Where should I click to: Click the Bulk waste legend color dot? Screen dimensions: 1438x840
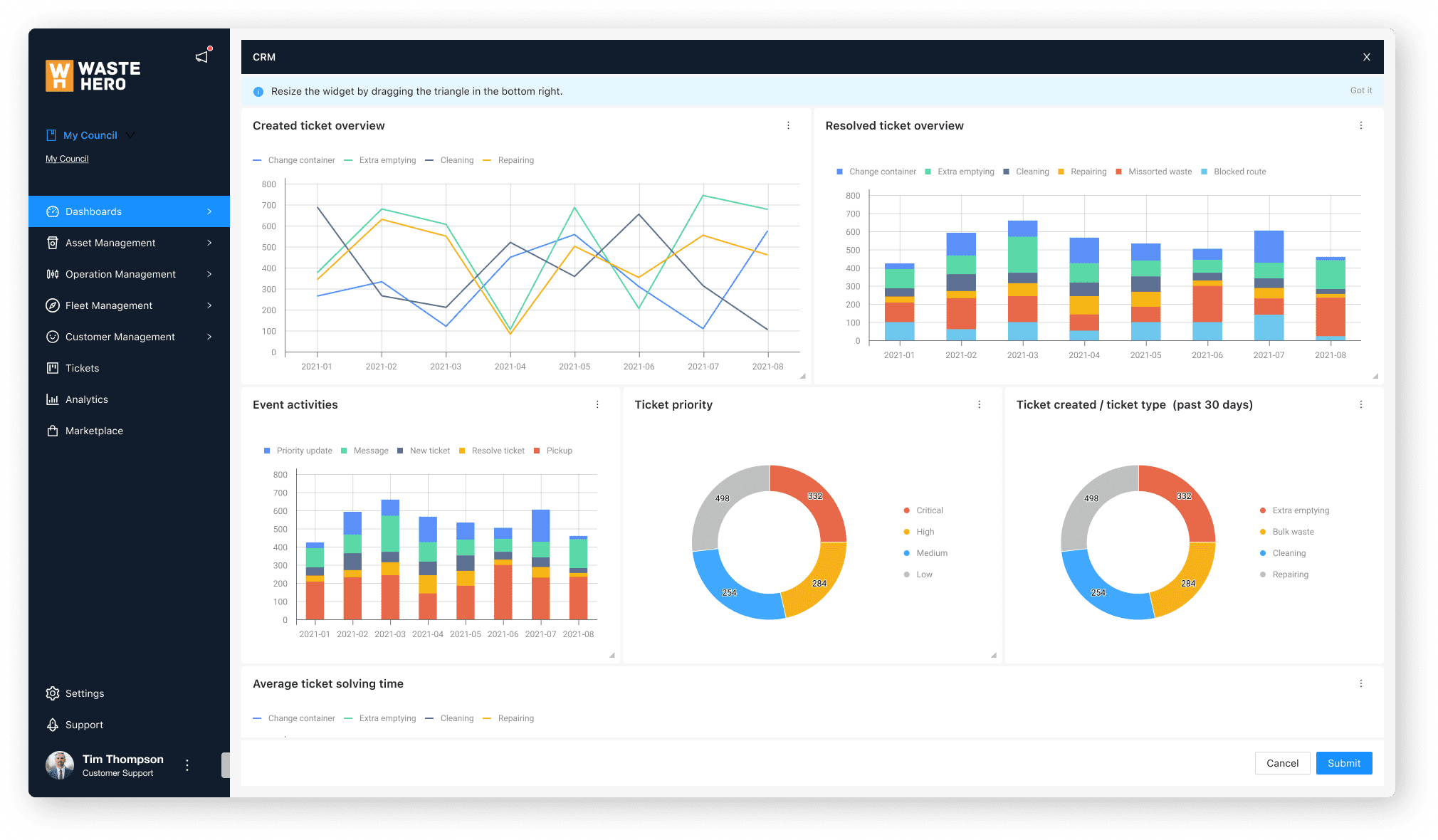1263,532
